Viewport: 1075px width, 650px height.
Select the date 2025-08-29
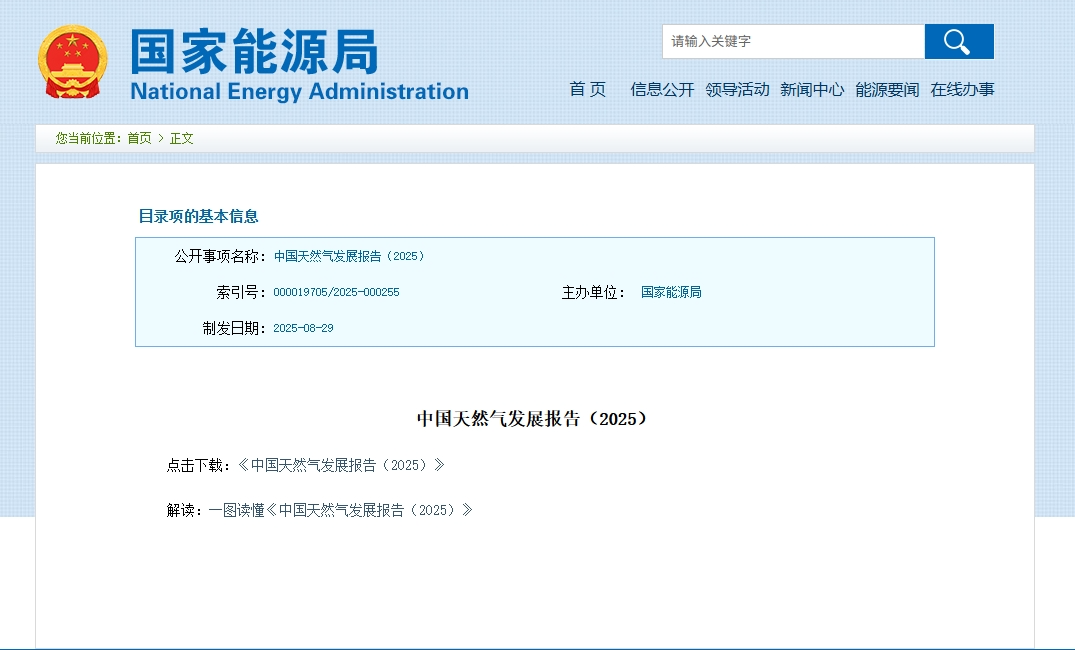[303, 328]
